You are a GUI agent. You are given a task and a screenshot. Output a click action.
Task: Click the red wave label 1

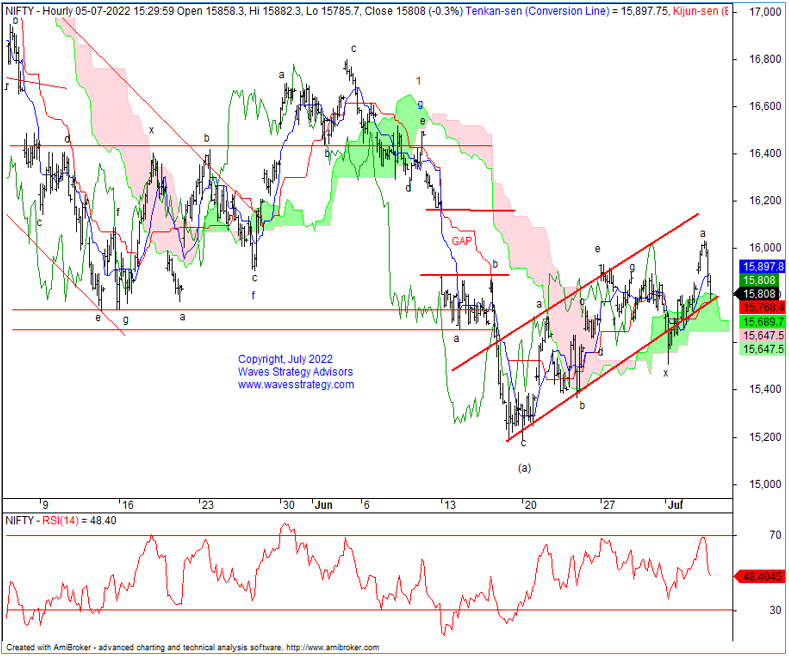point(419,80)
